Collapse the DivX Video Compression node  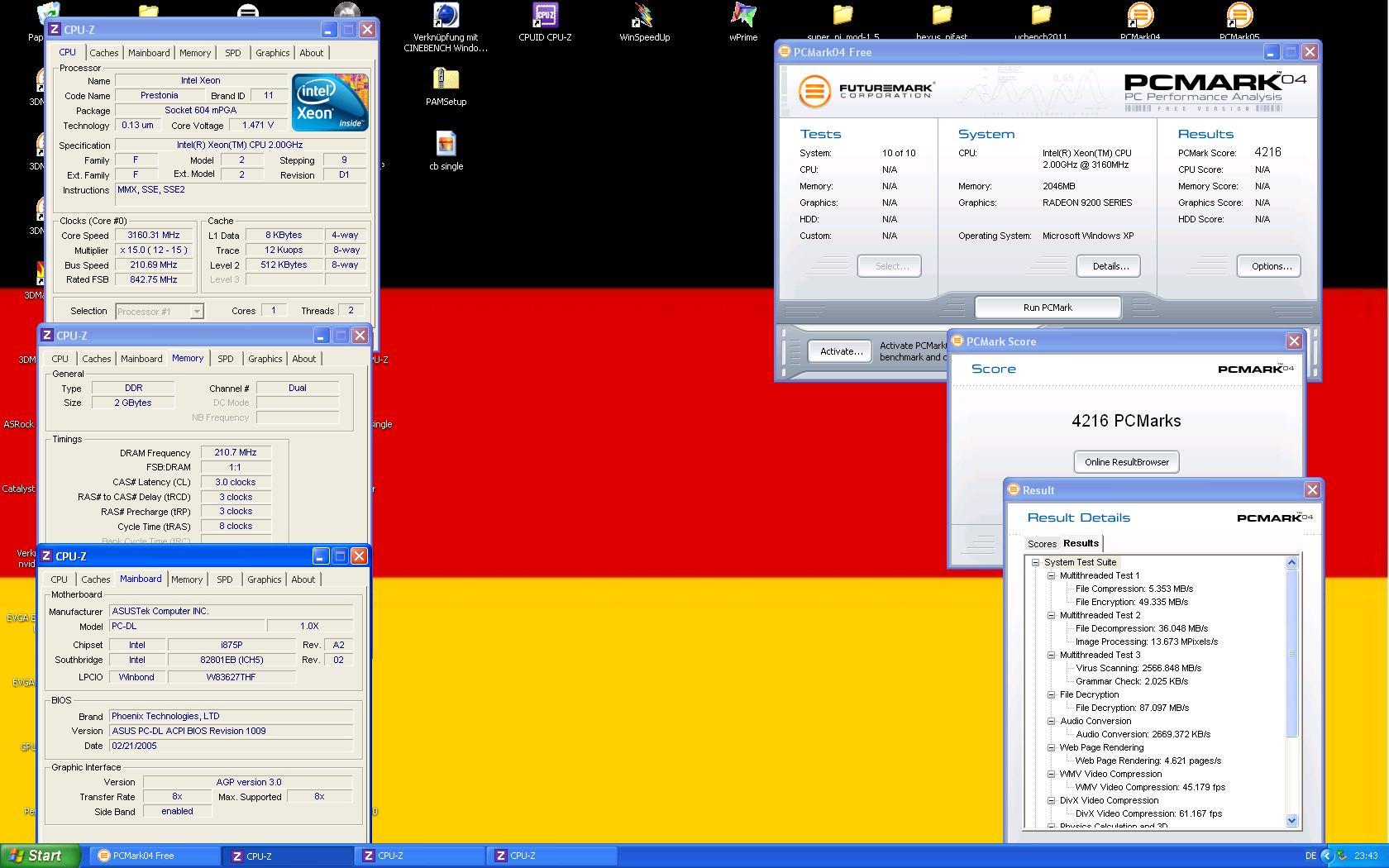coord(1051,800)
